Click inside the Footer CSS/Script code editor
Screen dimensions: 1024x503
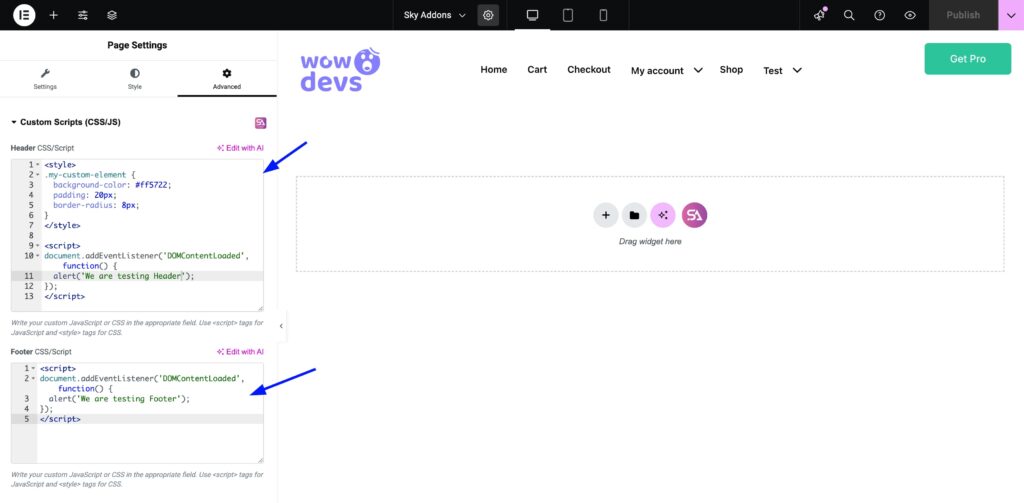pyautogui.click(x=137, y=413)
